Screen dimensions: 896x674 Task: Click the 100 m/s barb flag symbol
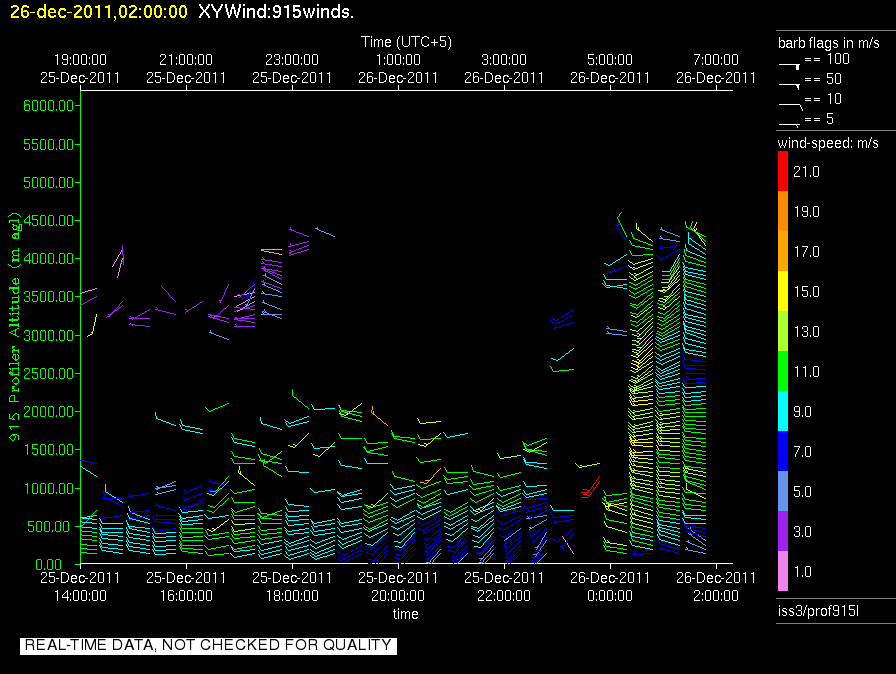(x=789, y=66)
